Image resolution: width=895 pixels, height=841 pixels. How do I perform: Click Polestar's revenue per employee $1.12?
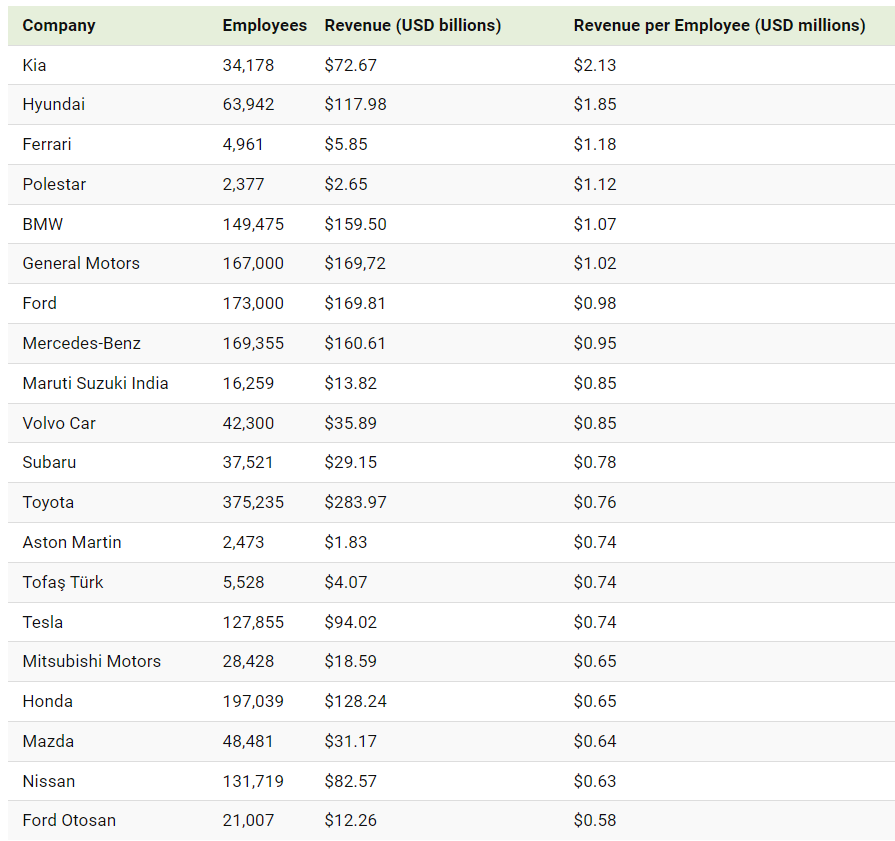click(x=595, y=184)
